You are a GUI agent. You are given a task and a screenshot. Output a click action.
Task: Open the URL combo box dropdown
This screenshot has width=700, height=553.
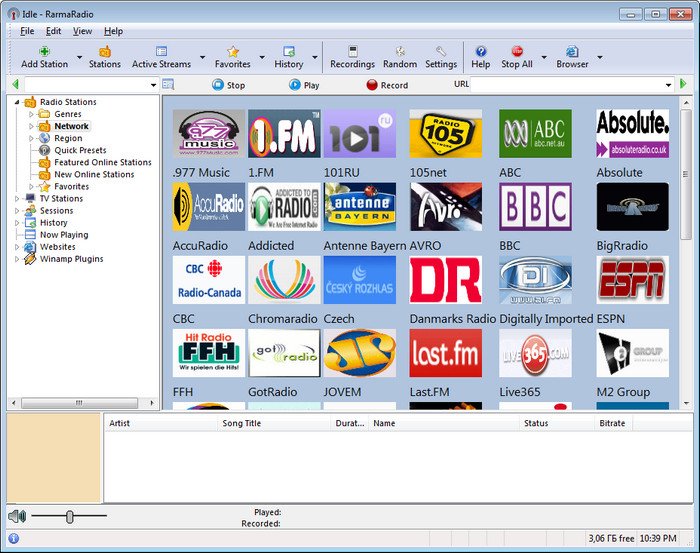click(x=668, y=85)
